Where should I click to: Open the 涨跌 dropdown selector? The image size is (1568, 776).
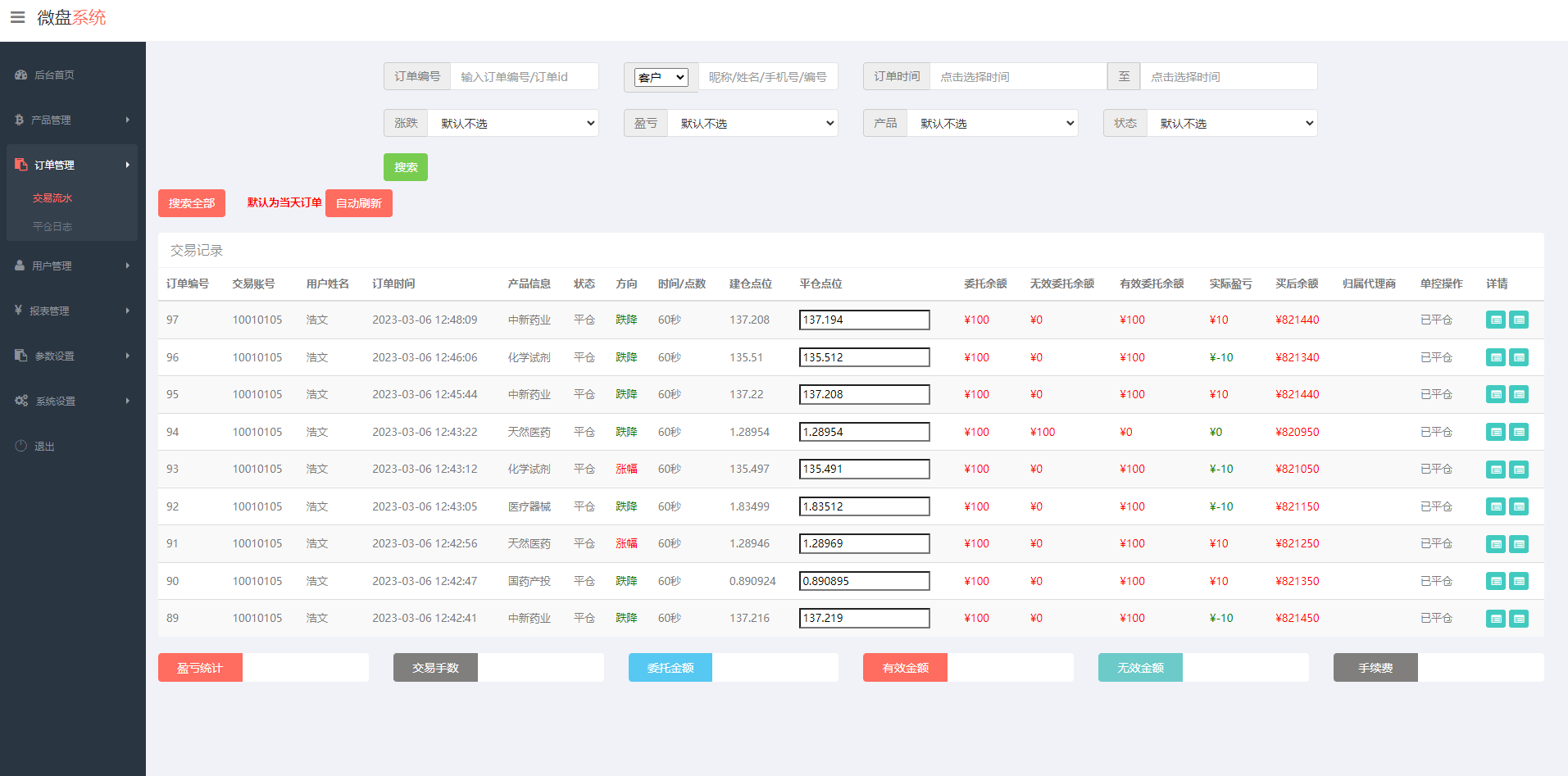point(513,124)
